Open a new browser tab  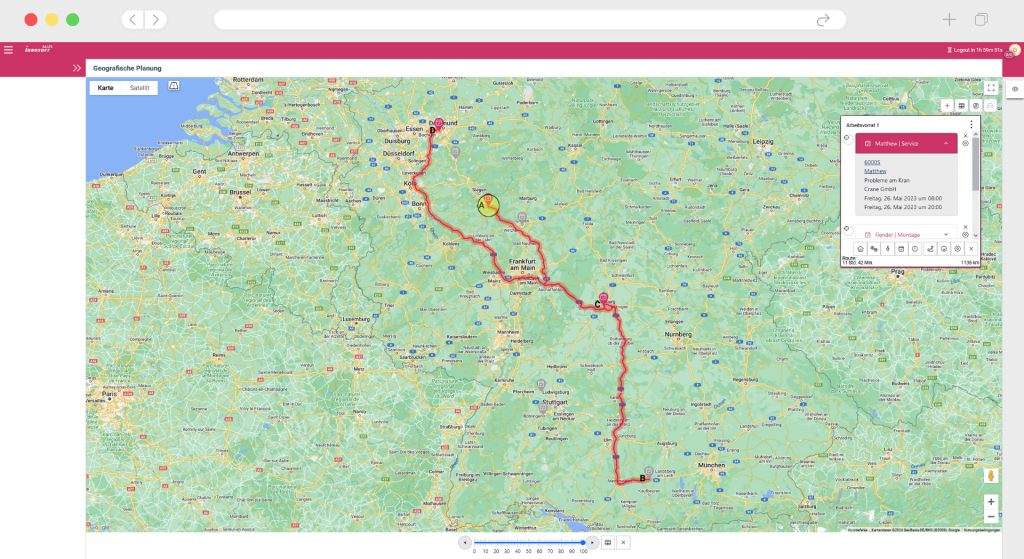tap(949, 20)
